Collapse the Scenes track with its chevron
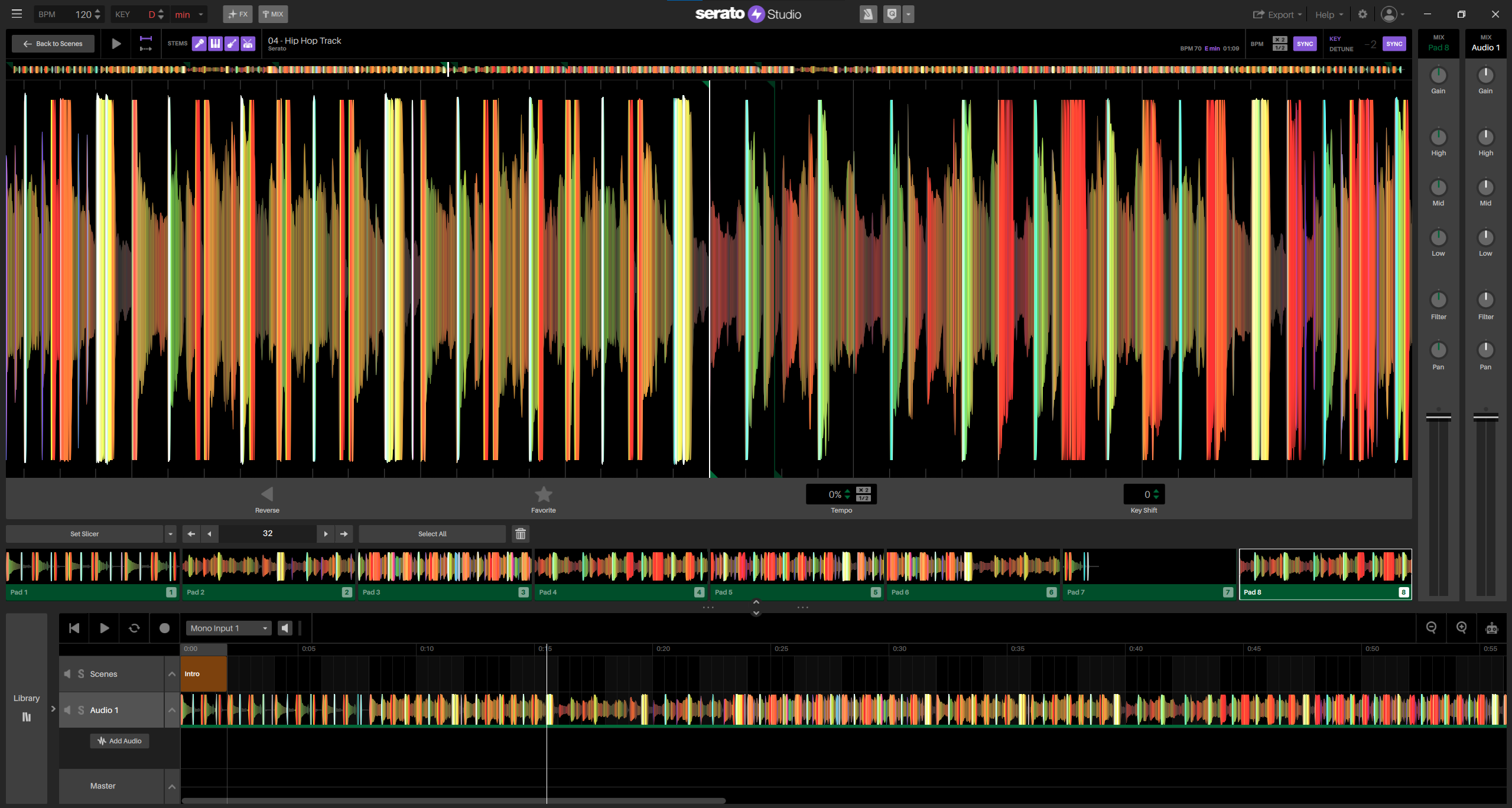The height and width of the screenshot is (808, 1512). click(x=171, y=673)
